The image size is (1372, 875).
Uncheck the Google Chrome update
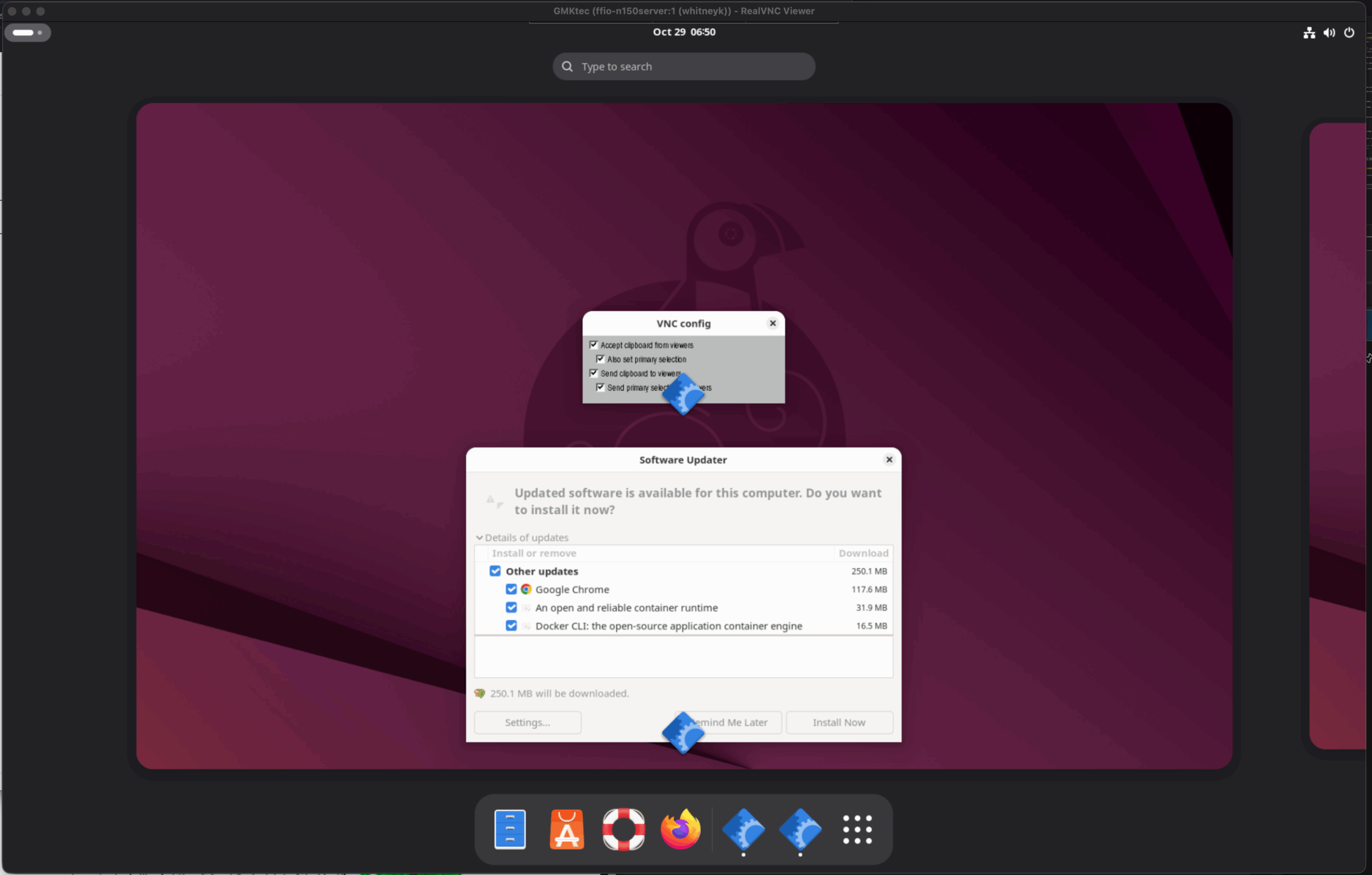pyautogui.click(x=511, y=589)
